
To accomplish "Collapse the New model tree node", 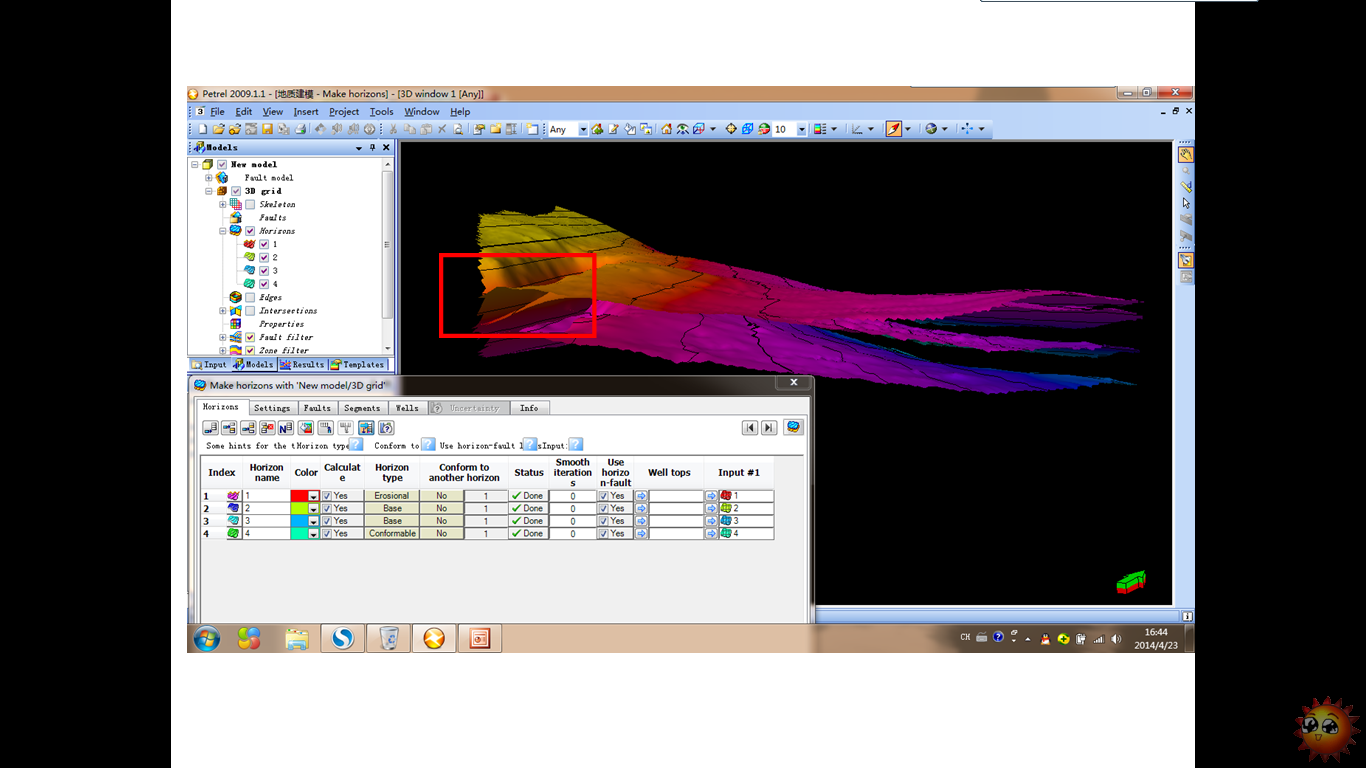I will coord(195,164).
